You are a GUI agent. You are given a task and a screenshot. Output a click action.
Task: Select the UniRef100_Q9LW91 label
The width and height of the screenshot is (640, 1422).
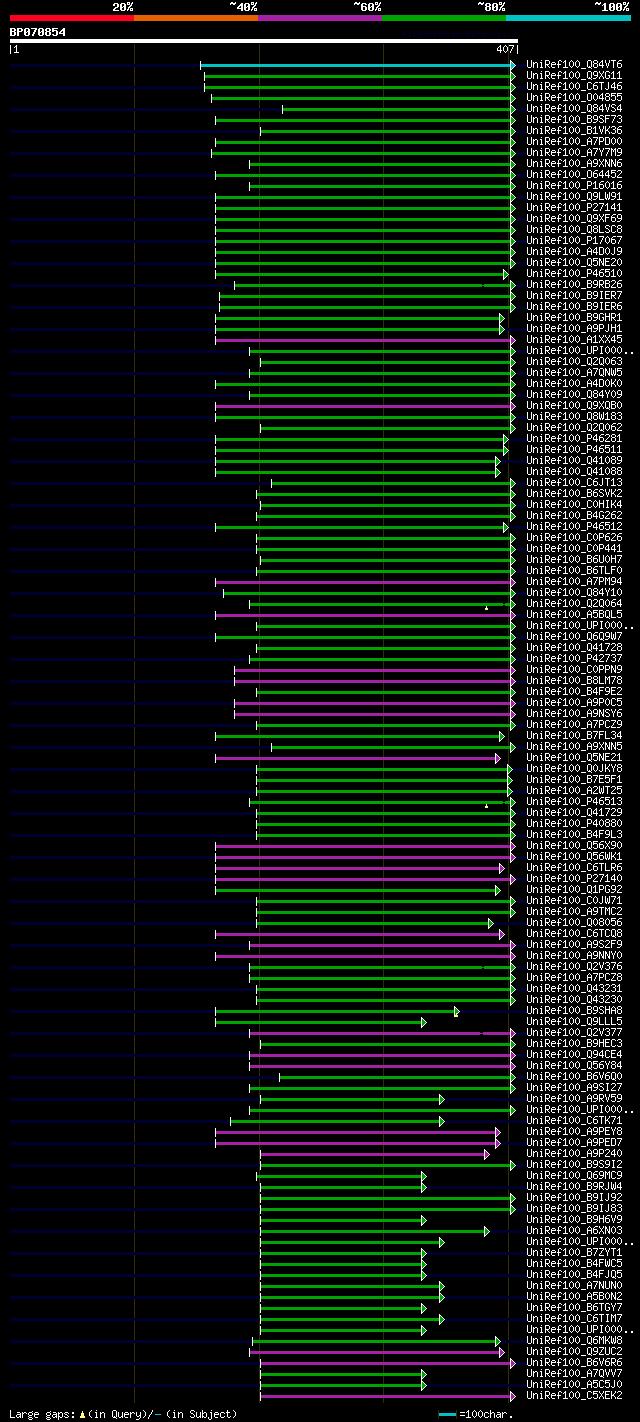tap(573, 197)
